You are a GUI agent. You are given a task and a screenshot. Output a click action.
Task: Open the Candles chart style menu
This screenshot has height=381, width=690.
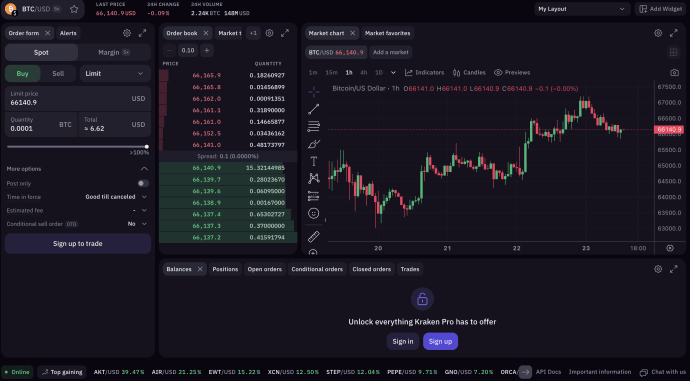coord(469,73)
